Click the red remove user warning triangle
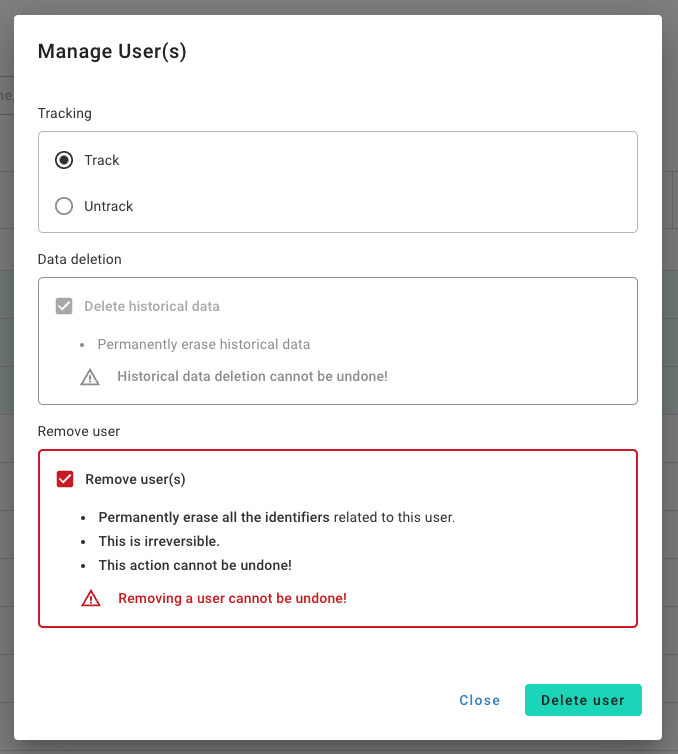This screenshot has height=754, width=678. 91,599
